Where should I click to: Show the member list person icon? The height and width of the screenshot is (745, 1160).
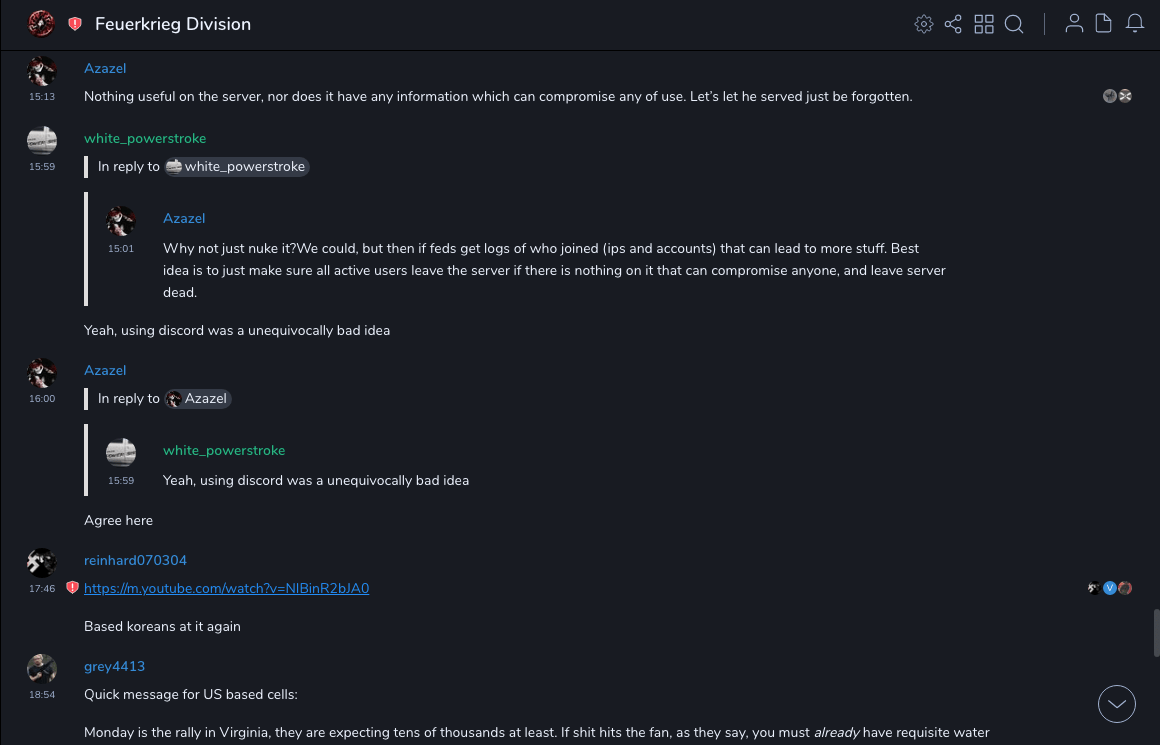point(1074,24)
